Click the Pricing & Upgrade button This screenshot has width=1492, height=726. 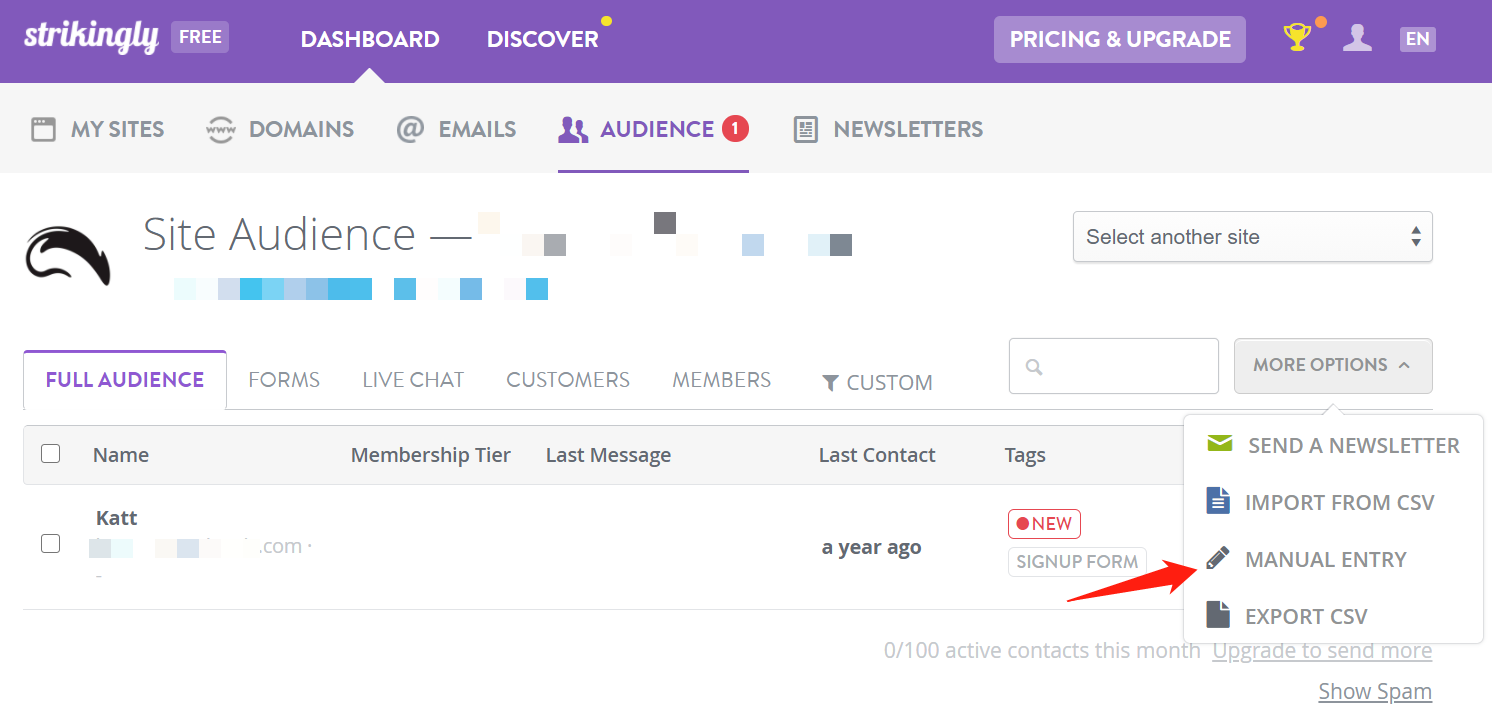[1120, 39]
